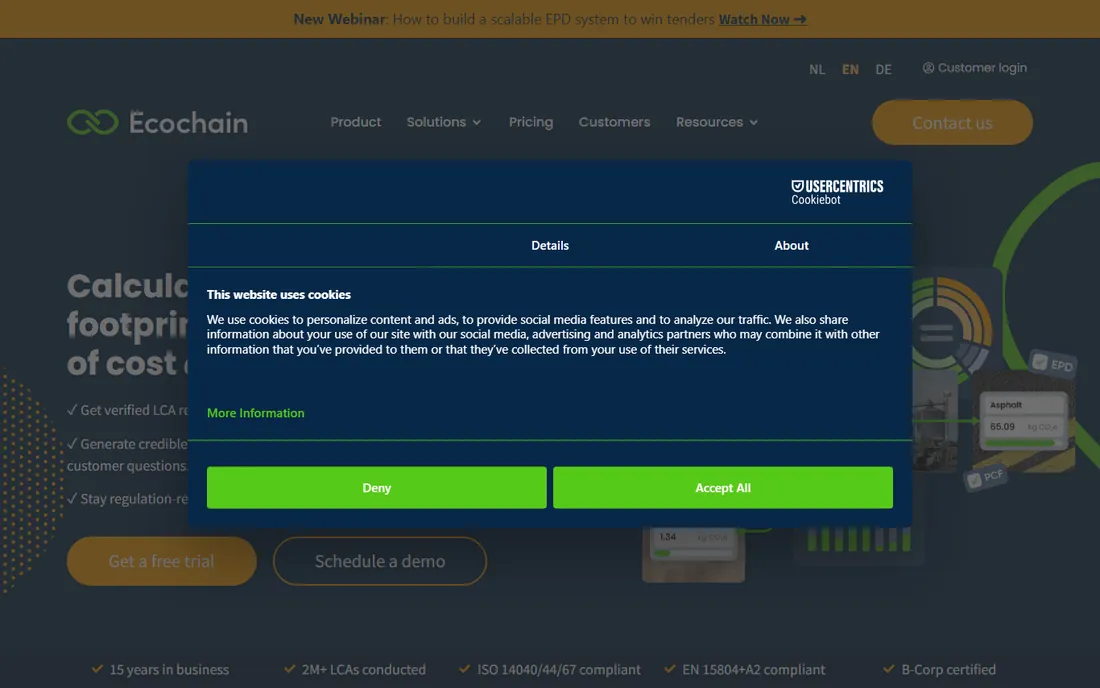The image size is (1100, 688).
Task: Click "B-Corp certified" text
Action: [948, 670]
